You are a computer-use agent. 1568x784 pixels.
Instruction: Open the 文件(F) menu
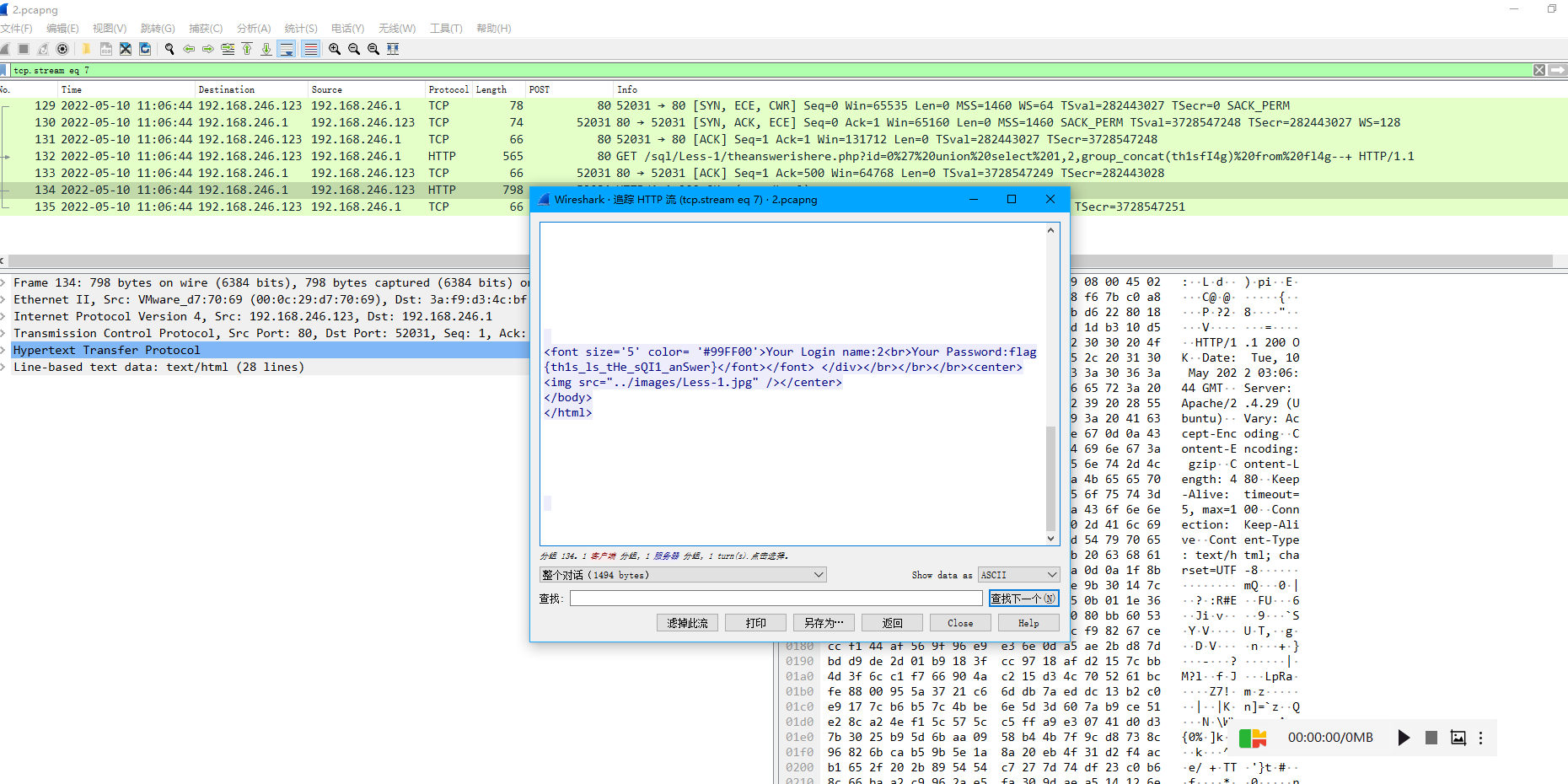pyautogui.click(x=16, y=29)
